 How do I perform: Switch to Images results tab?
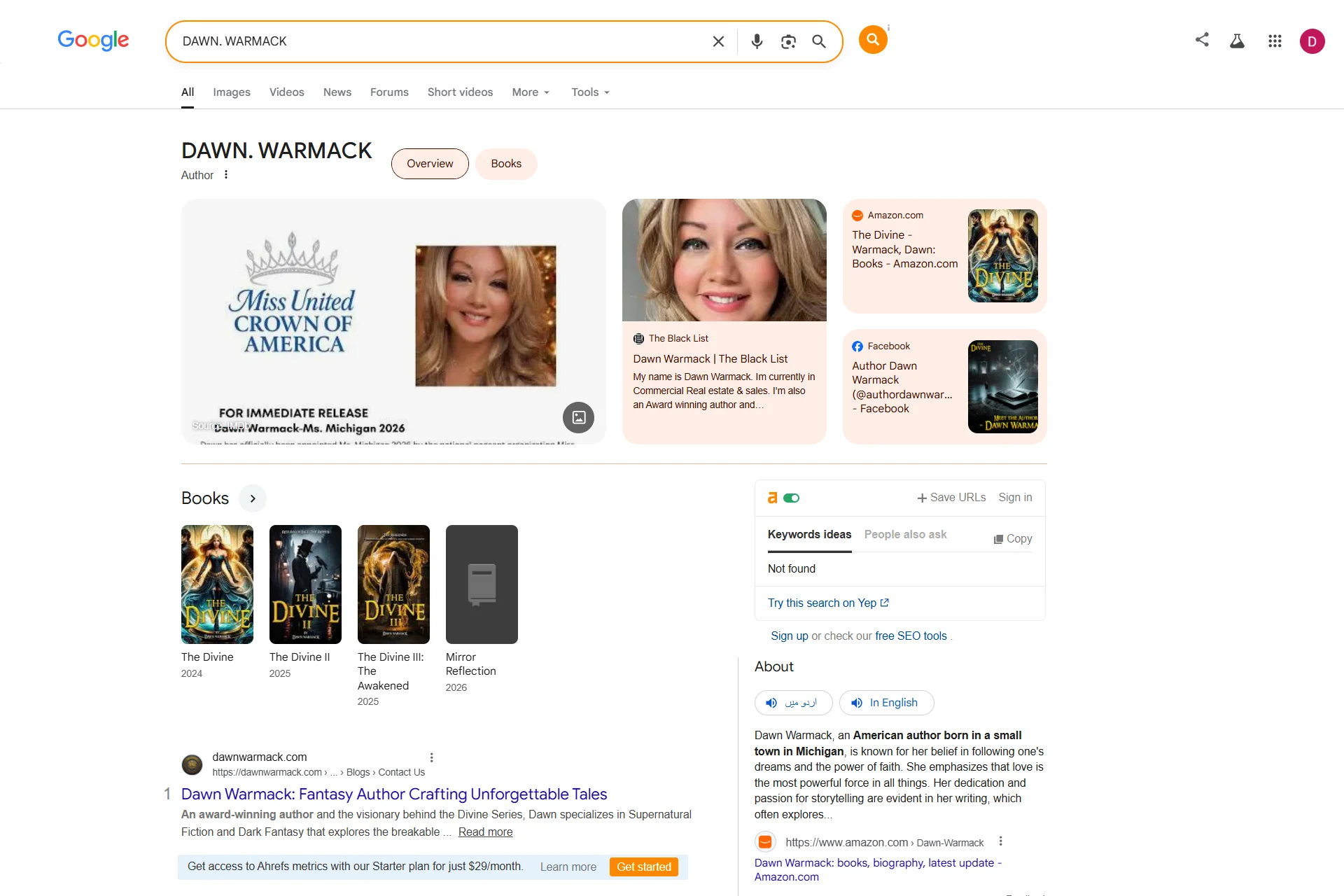232,92
